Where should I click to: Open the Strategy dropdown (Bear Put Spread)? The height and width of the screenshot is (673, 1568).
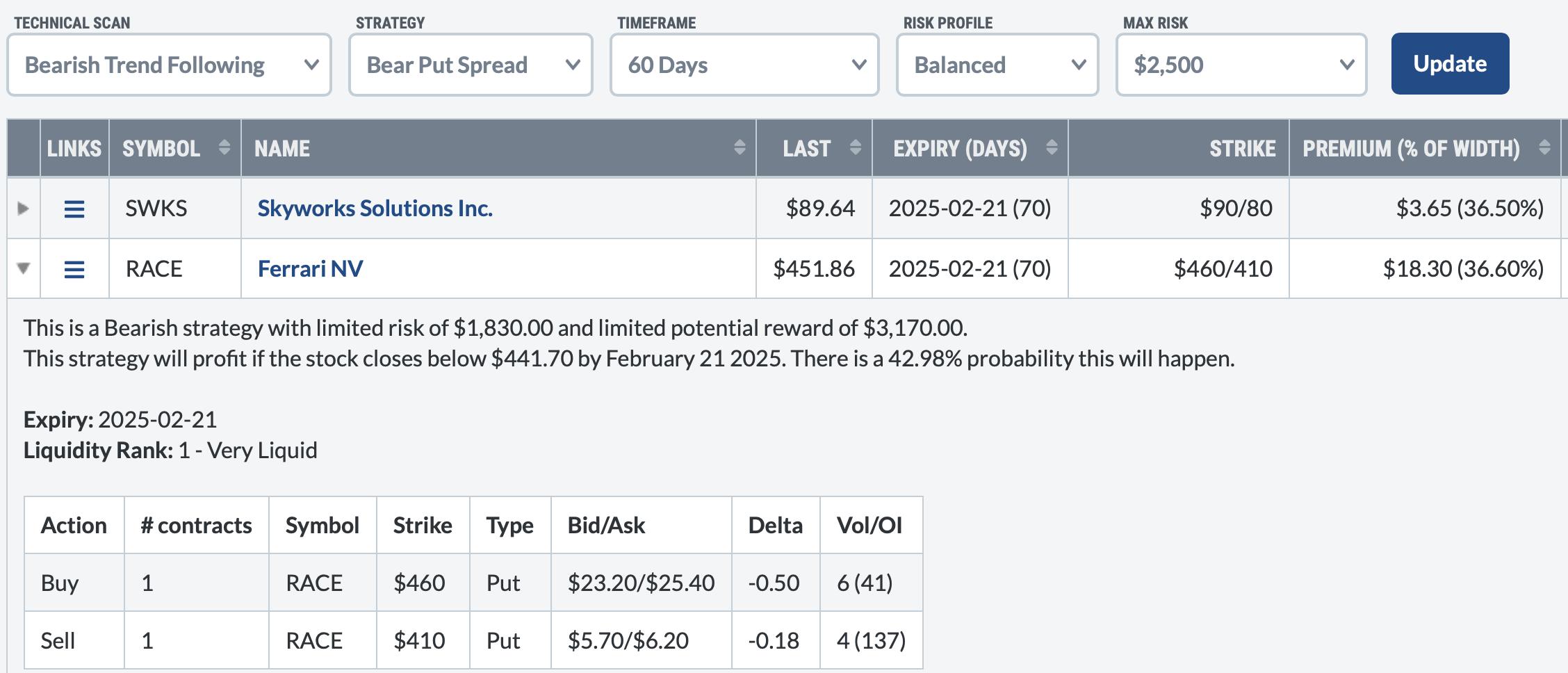pyautogui.click(x=471, y=65)
